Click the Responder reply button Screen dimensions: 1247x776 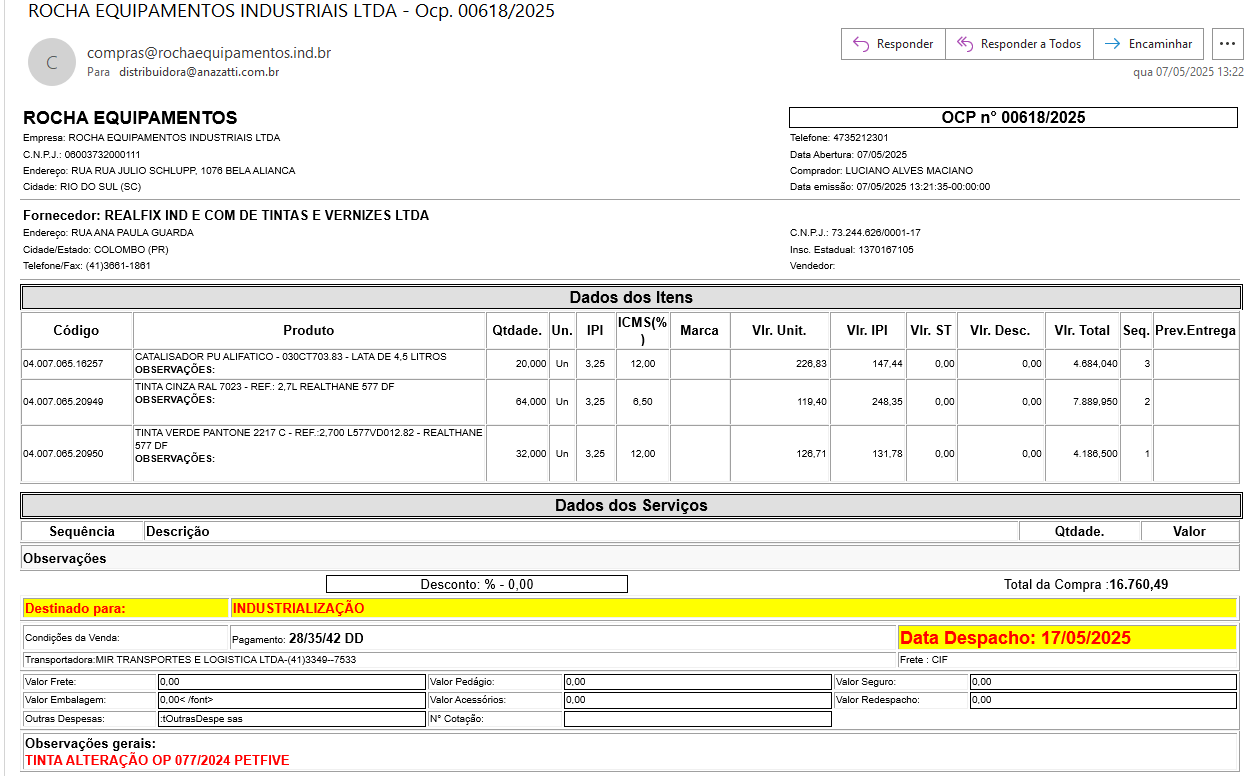point(893,44)
